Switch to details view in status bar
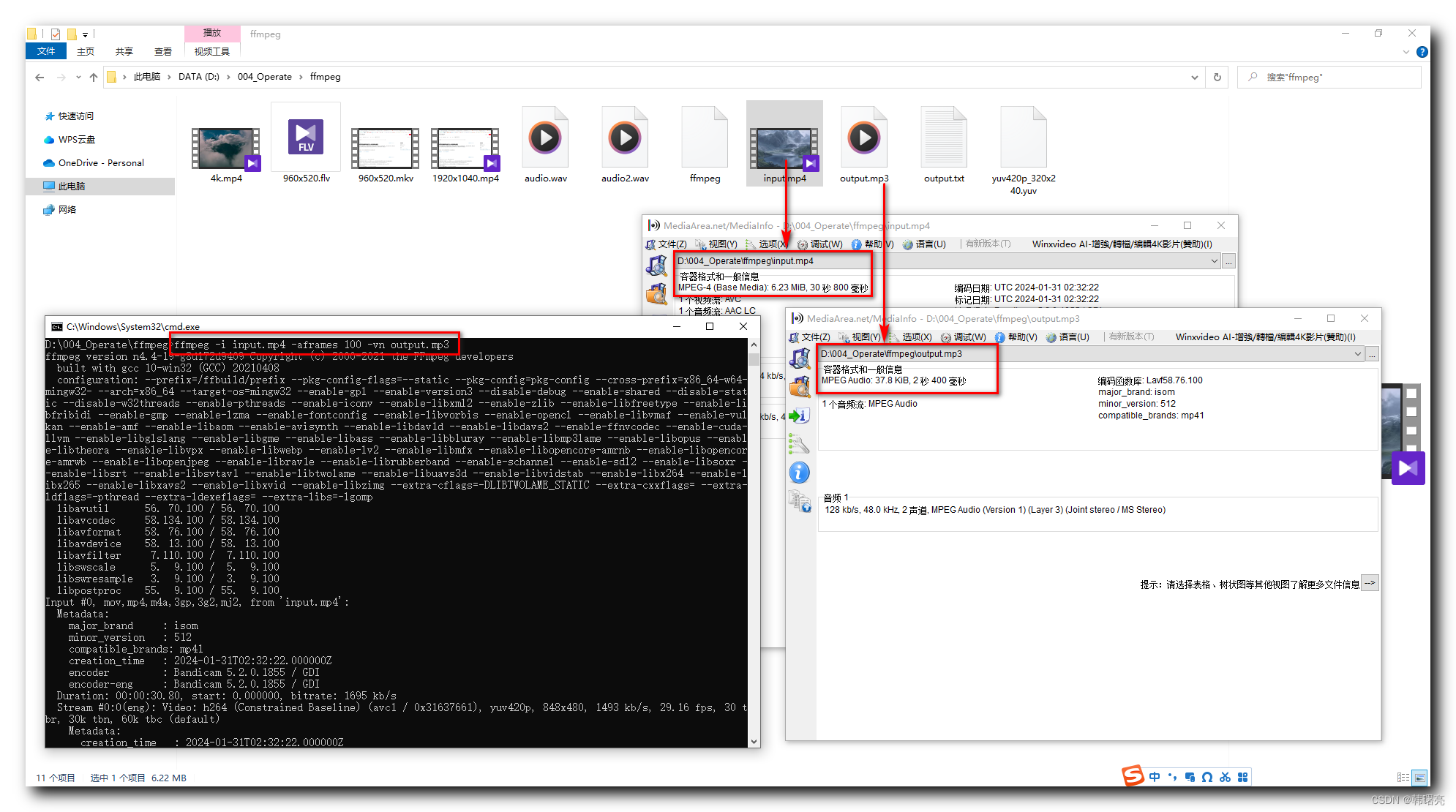The height and width of the screenshot is (812, 1456). point(1403,778)
